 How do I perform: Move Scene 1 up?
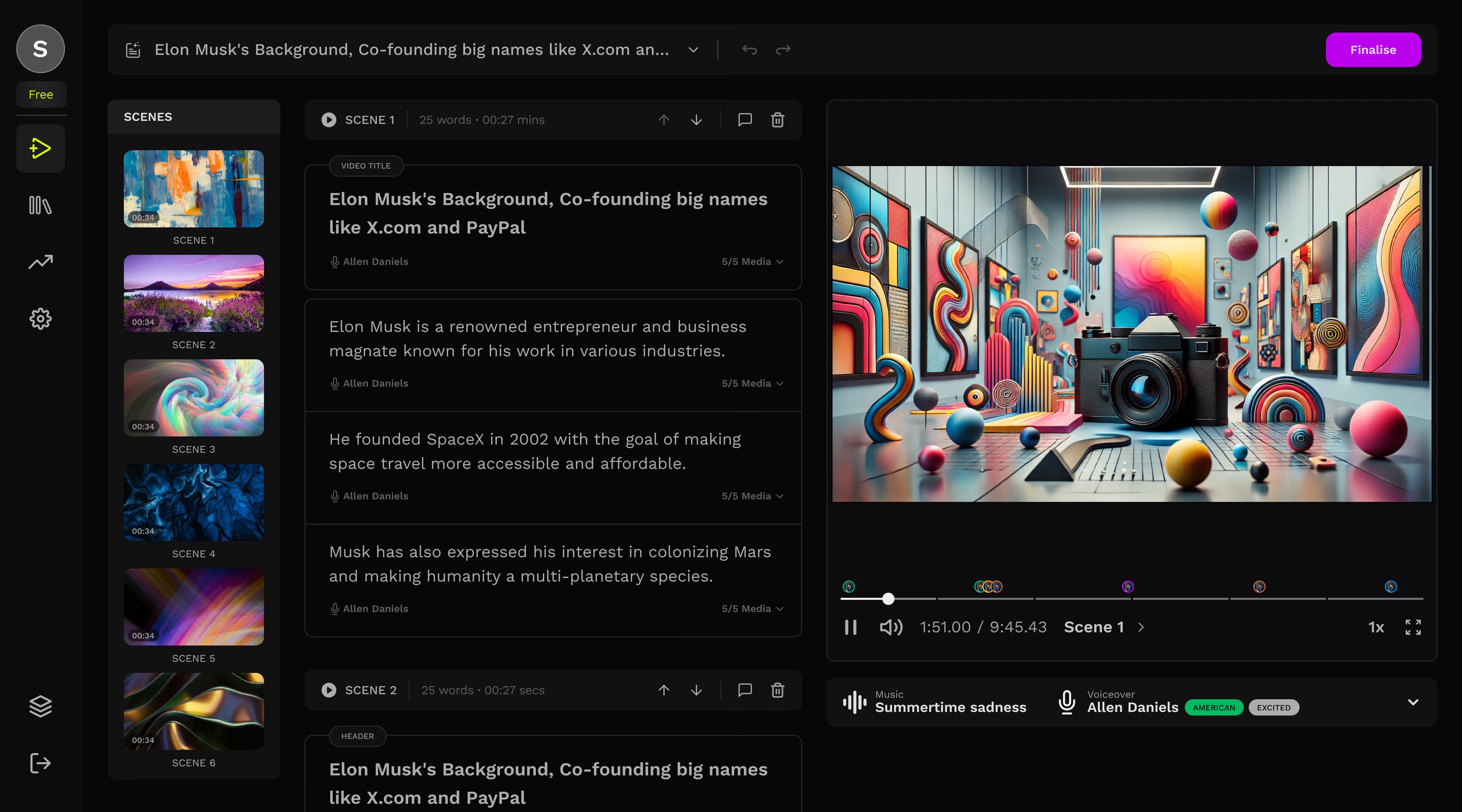click(x=664, y=120)
